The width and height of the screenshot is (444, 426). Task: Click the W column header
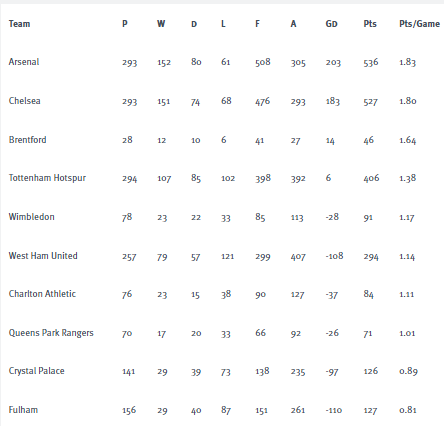click(x=161, y=24)
